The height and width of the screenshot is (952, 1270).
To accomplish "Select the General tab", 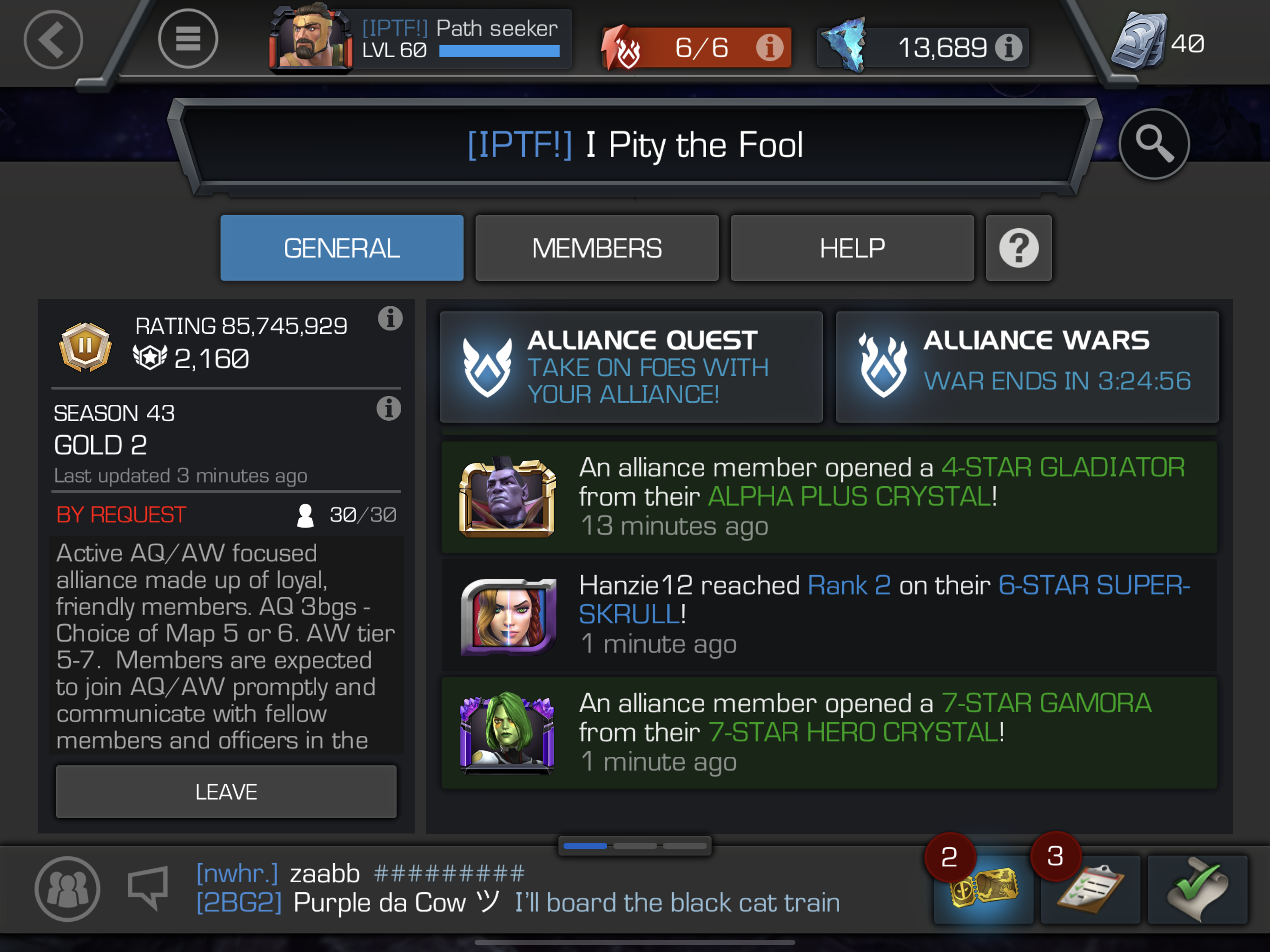I will tap(342, 248).
